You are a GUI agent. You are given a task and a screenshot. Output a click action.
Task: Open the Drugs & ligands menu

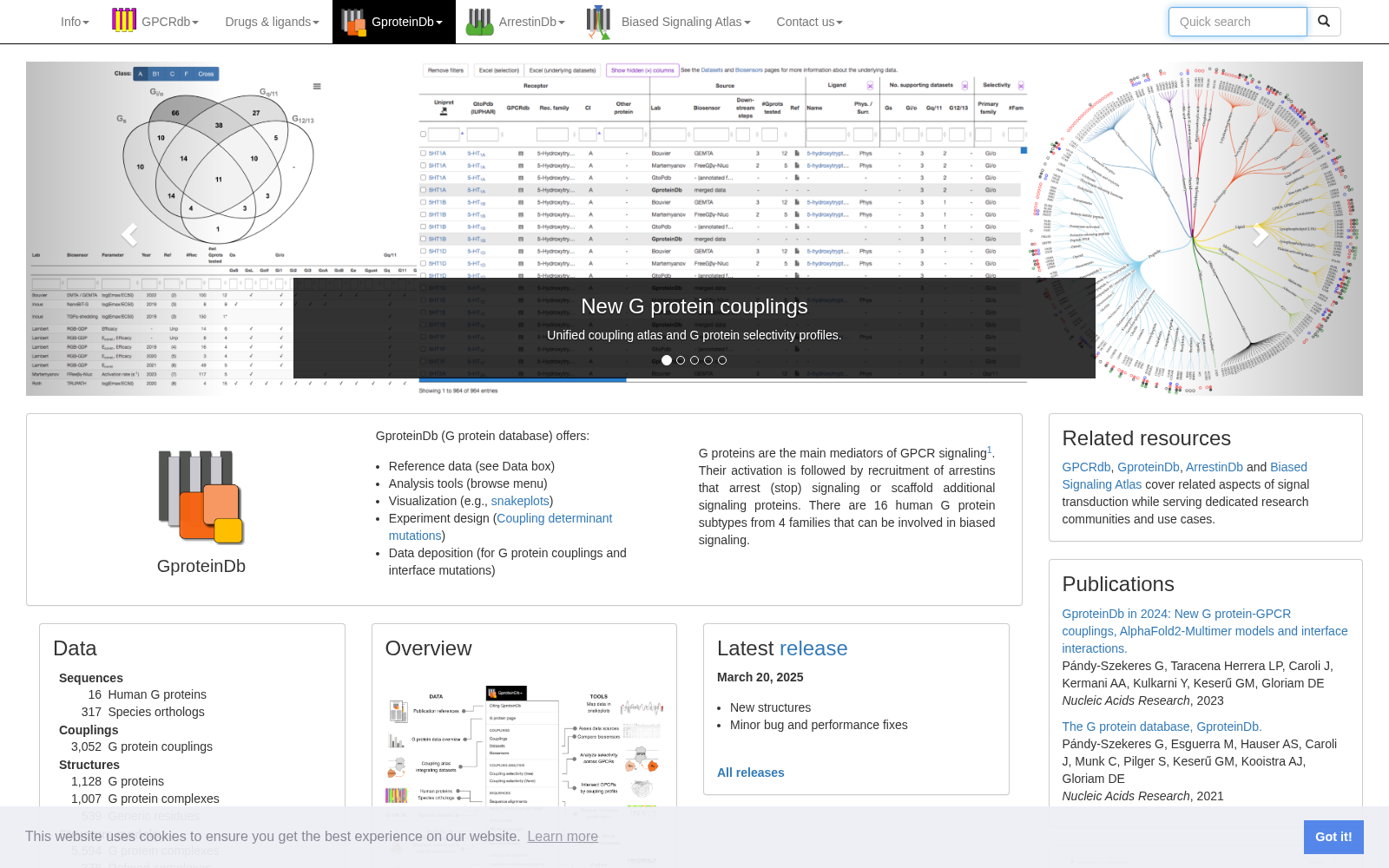coord(272,22)
